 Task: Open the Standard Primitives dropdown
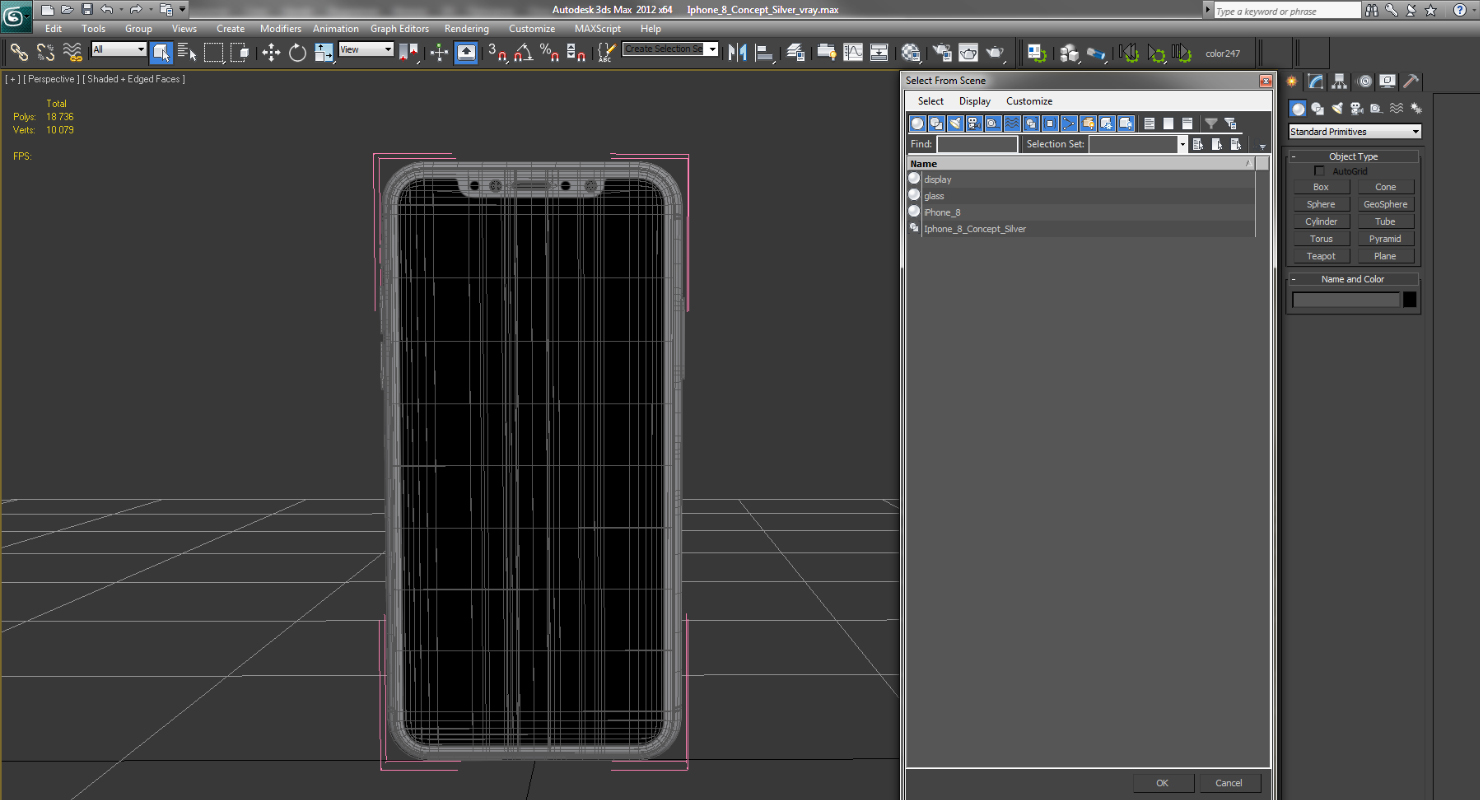coord(1354,132)
